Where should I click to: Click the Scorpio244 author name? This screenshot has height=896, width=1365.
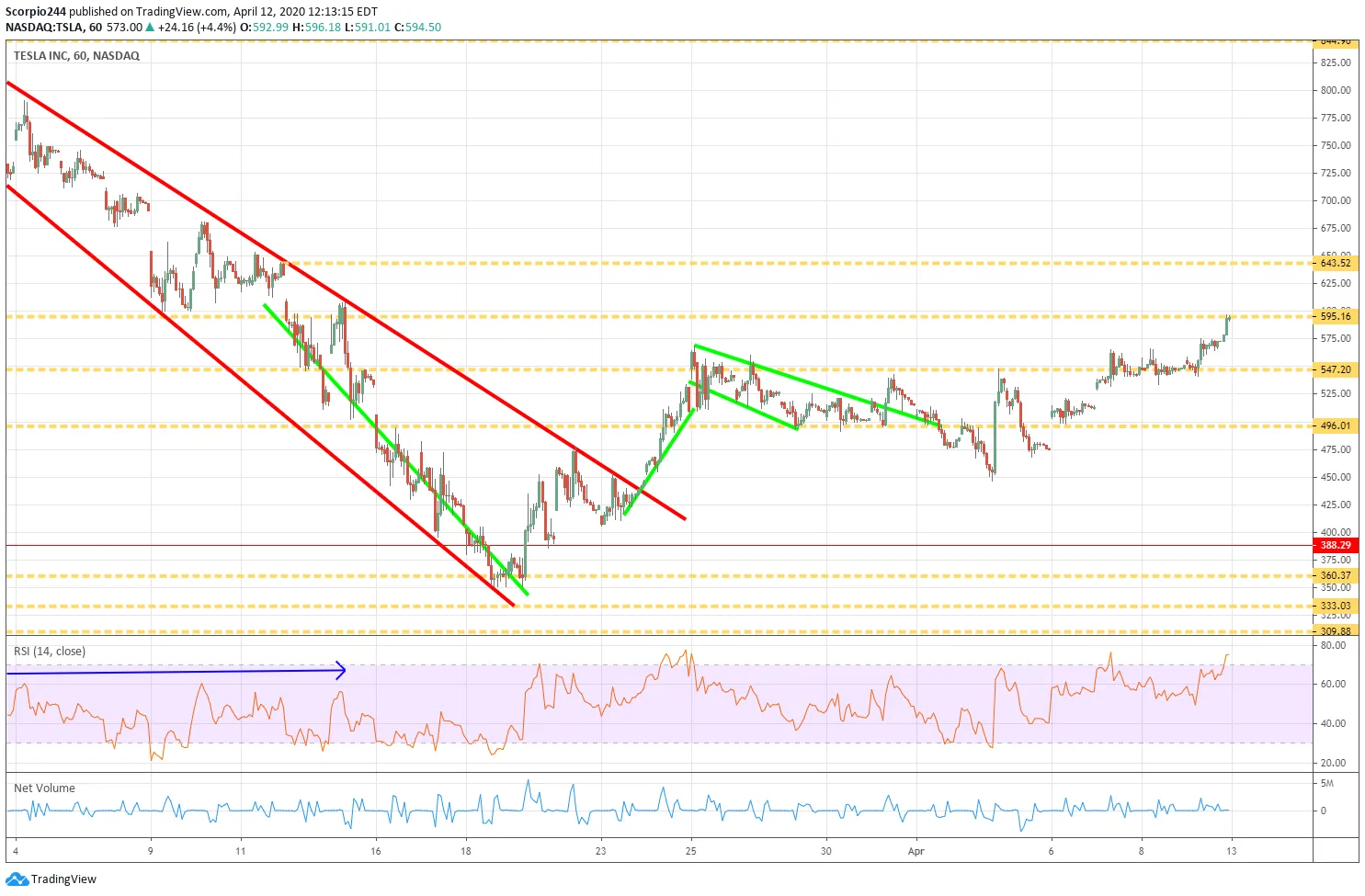point(35,12)
